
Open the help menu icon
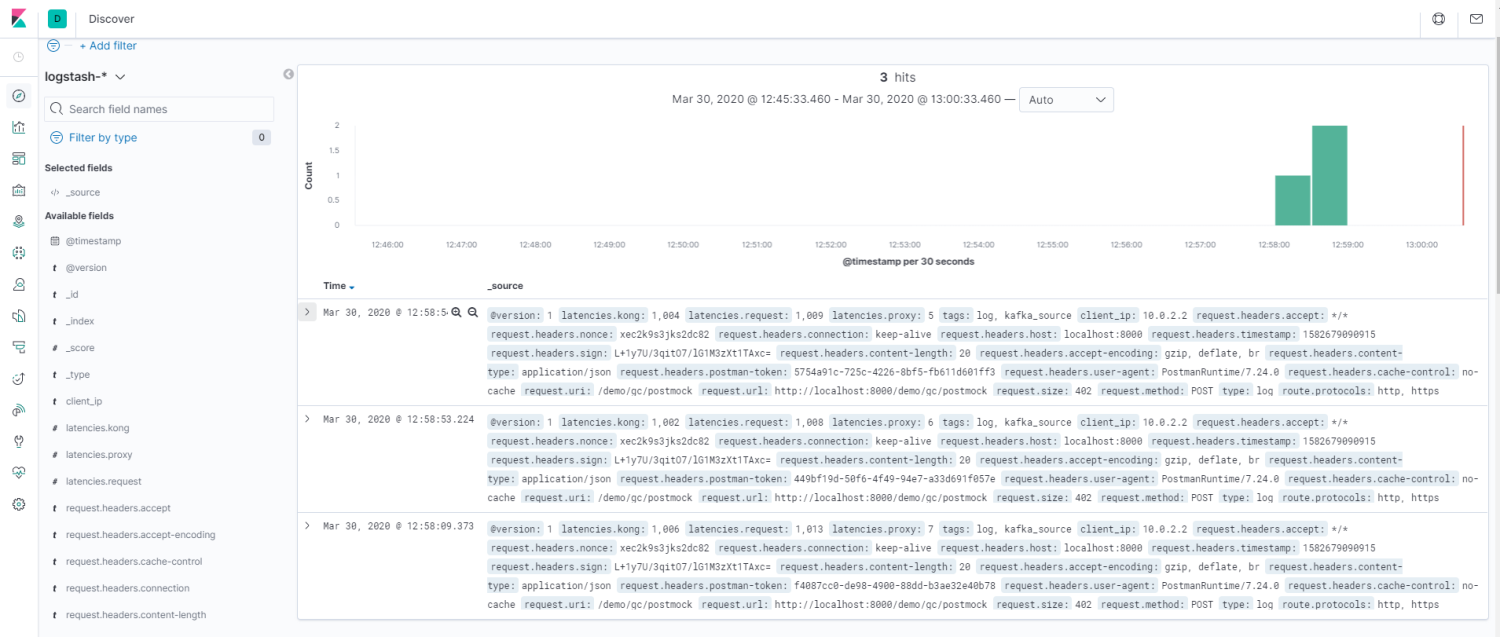click(1439, 18)
